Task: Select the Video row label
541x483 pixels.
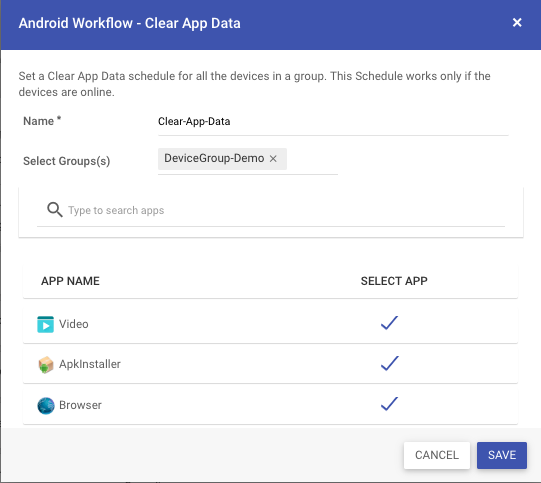Action: pos(74,324)
